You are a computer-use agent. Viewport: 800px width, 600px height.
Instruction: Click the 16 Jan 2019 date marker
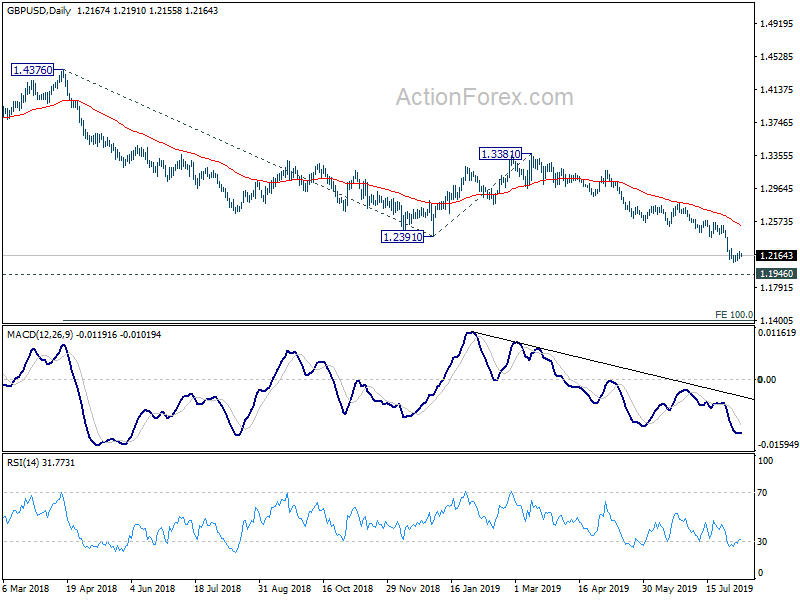(x=475, y=588)
